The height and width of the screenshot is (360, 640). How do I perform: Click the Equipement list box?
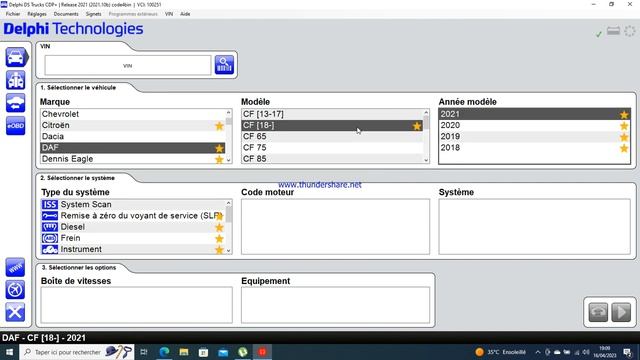(335, 304)
